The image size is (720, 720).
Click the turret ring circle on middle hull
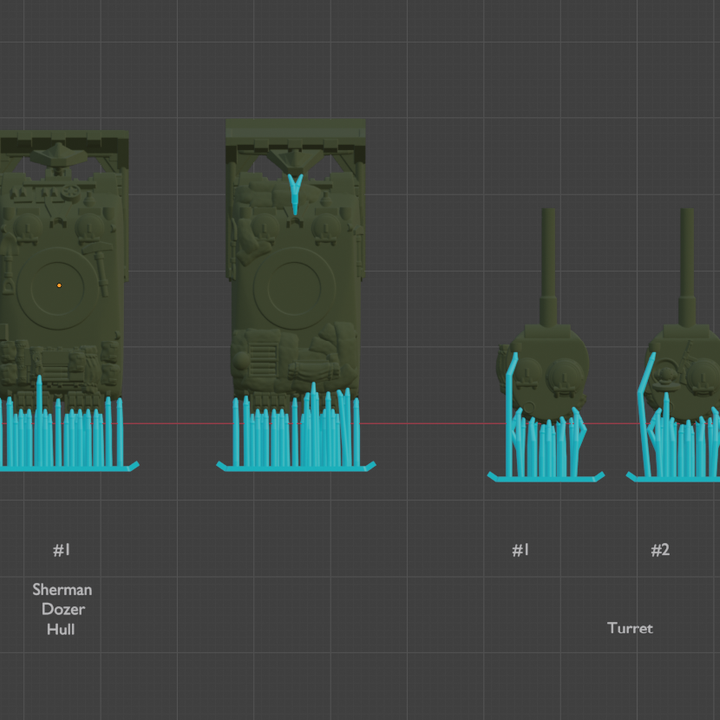click(x=294, y=288)
